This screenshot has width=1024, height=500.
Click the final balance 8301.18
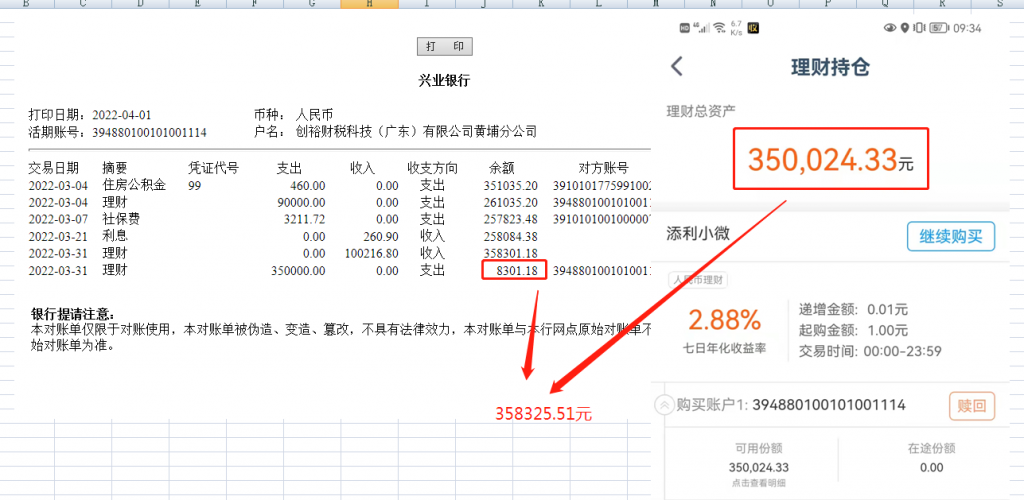tap(517, 270)
